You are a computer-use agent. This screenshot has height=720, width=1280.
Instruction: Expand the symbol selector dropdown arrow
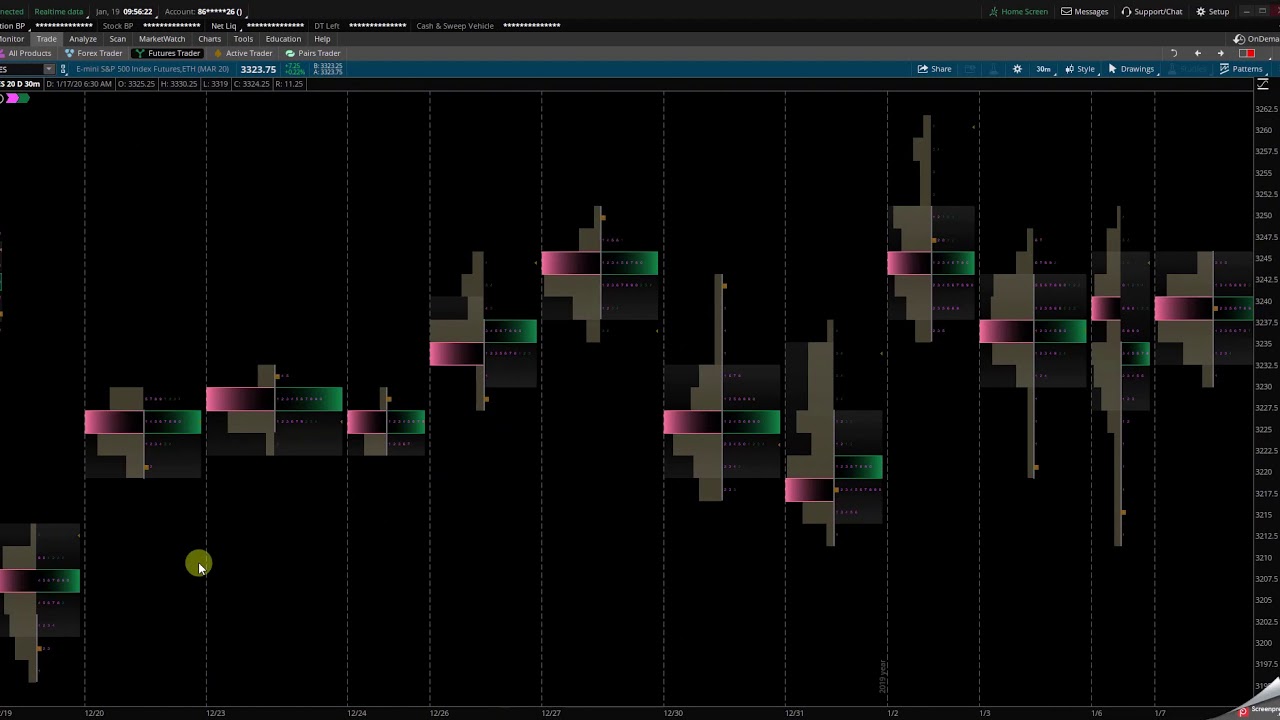click(x=48, y=69)
